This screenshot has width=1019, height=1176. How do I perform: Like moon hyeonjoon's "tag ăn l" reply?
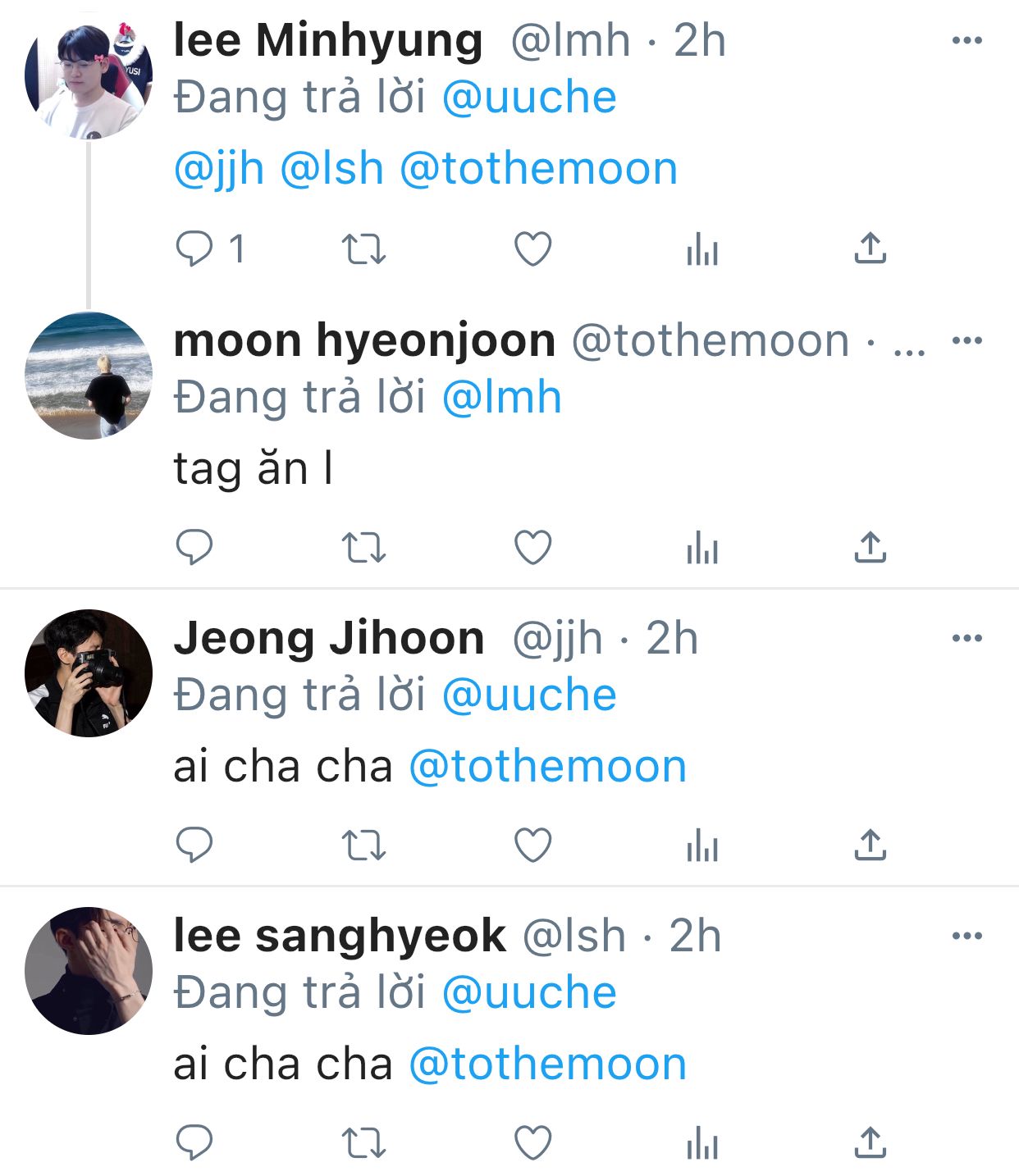pyautogui.click(x=532, y=547)
